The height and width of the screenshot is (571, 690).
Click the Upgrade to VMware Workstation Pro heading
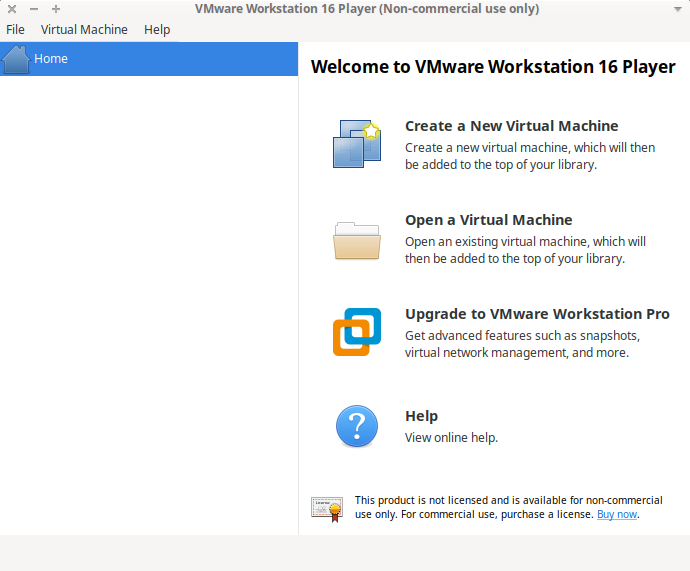point(537,314)
